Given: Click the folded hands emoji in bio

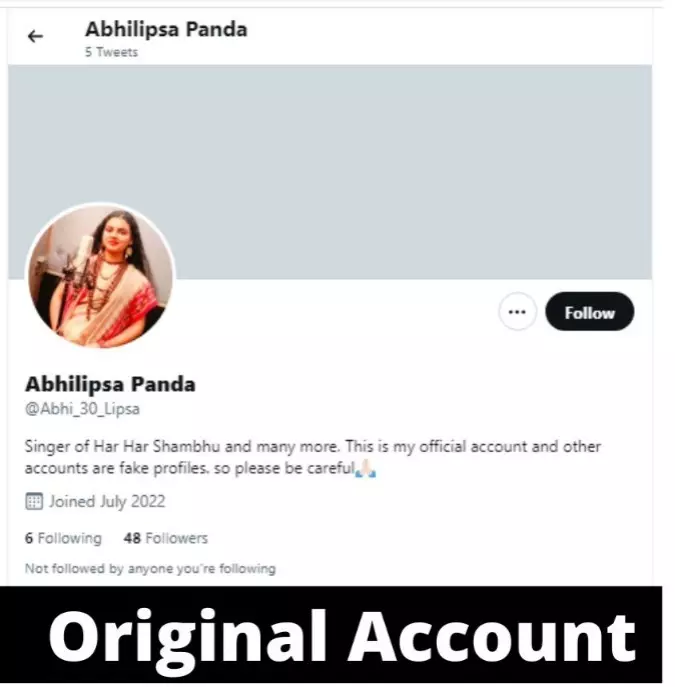Looking at the screenshot, I should pyautogui.click(x=365, y=467).
